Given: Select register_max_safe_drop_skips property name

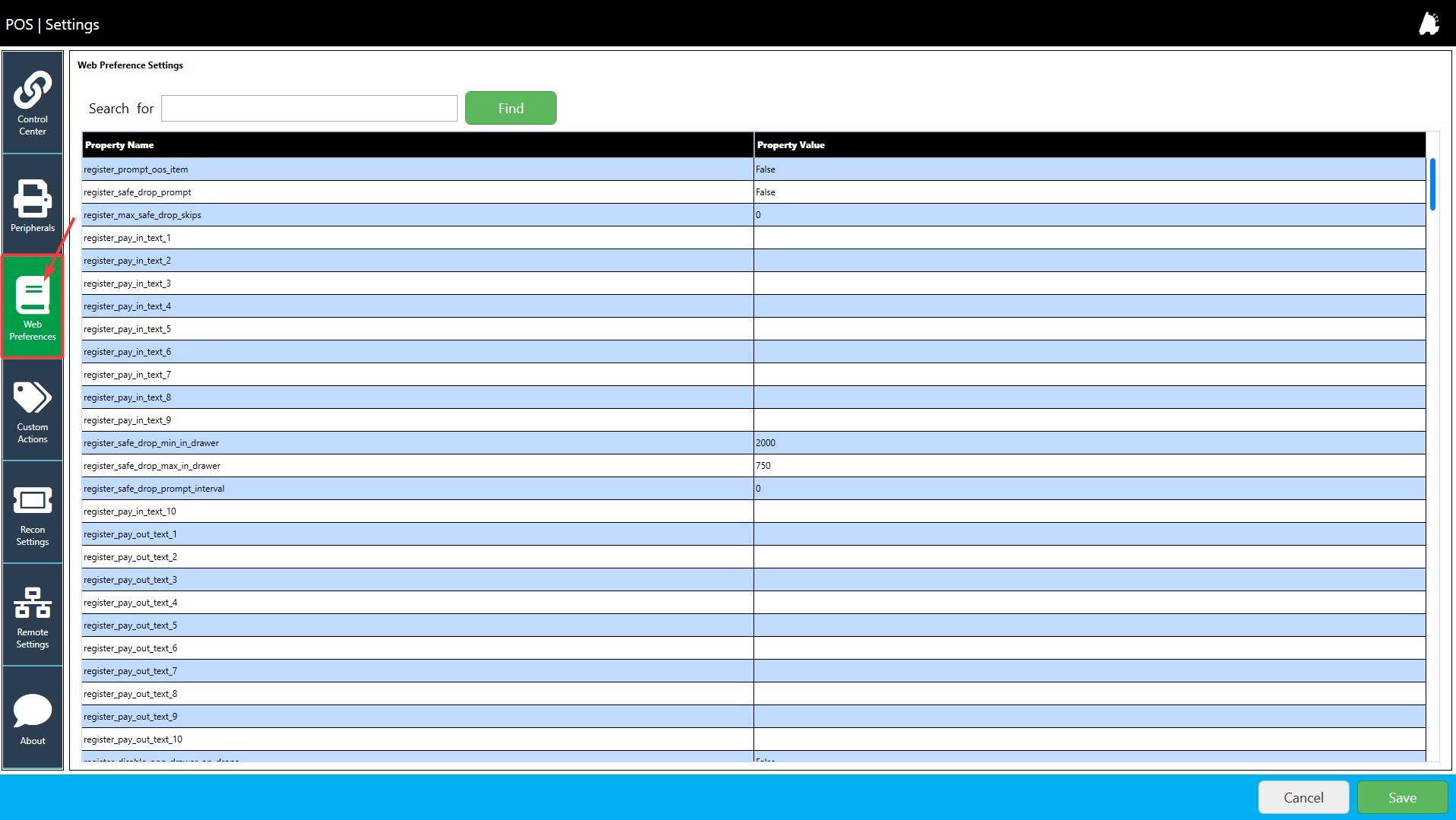Looking at the screenshot, I should click(x=142, y=215).
